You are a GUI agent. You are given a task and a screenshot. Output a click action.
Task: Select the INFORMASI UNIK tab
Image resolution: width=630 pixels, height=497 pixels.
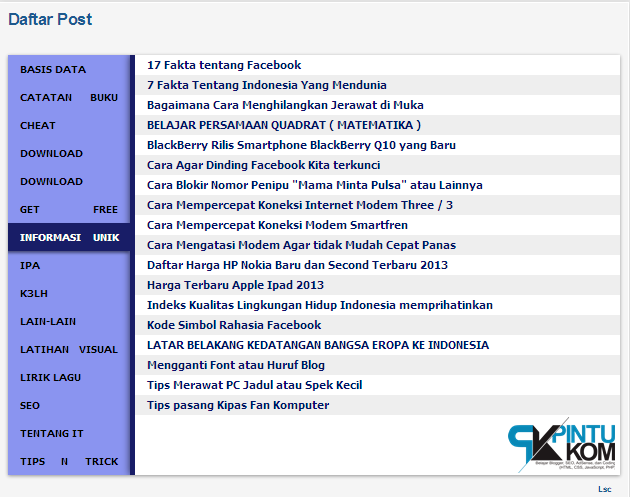coord(69,237)
